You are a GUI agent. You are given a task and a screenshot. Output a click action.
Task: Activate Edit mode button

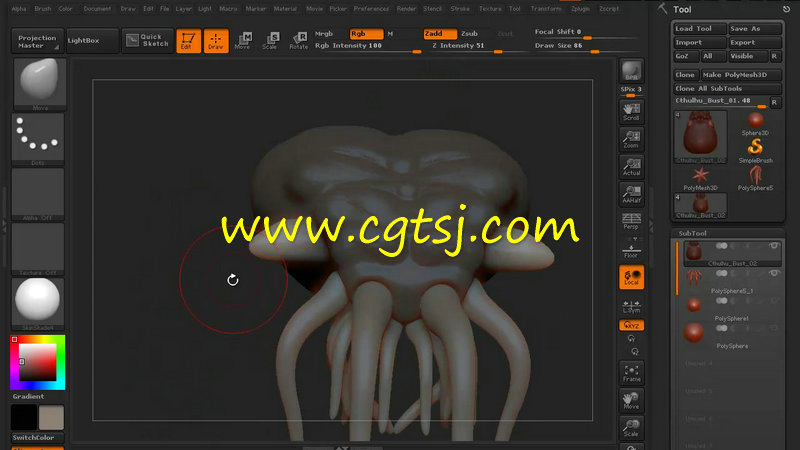click(188, 41)
